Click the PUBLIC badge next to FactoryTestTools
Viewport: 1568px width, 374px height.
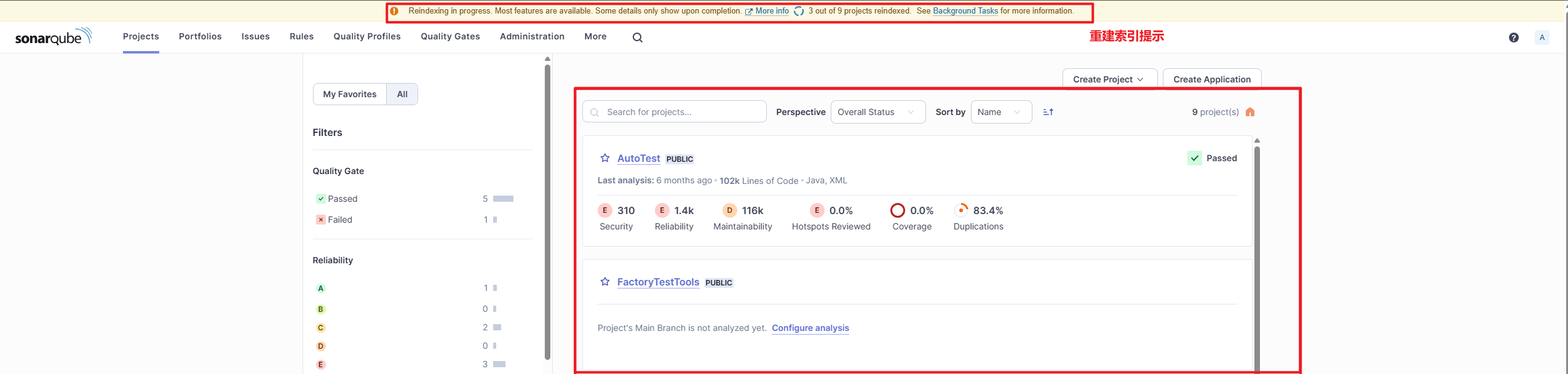pyautogui.click(x=719, y=282)
